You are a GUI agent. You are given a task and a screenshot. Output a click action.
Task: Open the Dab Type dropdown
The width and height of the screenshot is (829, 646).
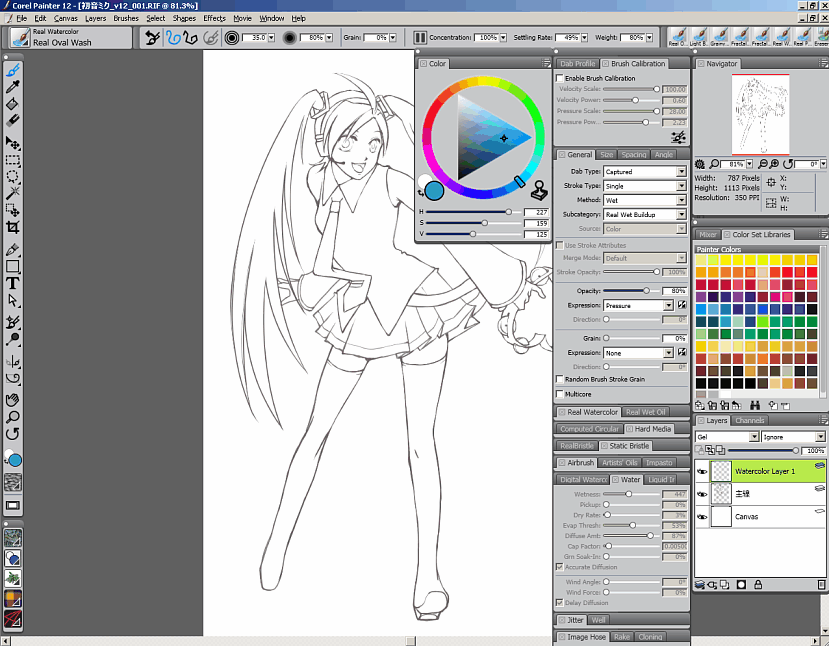click(x=644, y=172)
